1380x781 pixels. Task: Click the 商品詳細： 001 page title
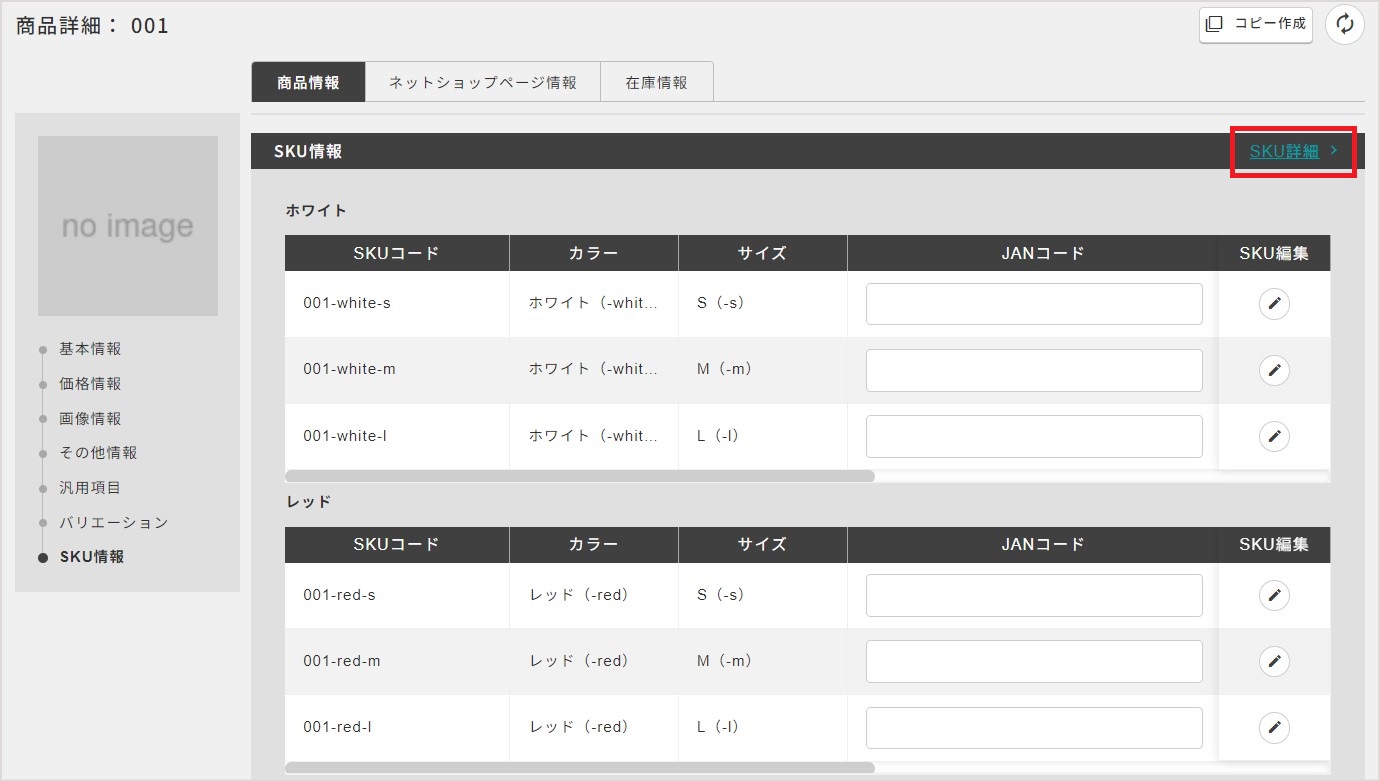click(93, 26)
